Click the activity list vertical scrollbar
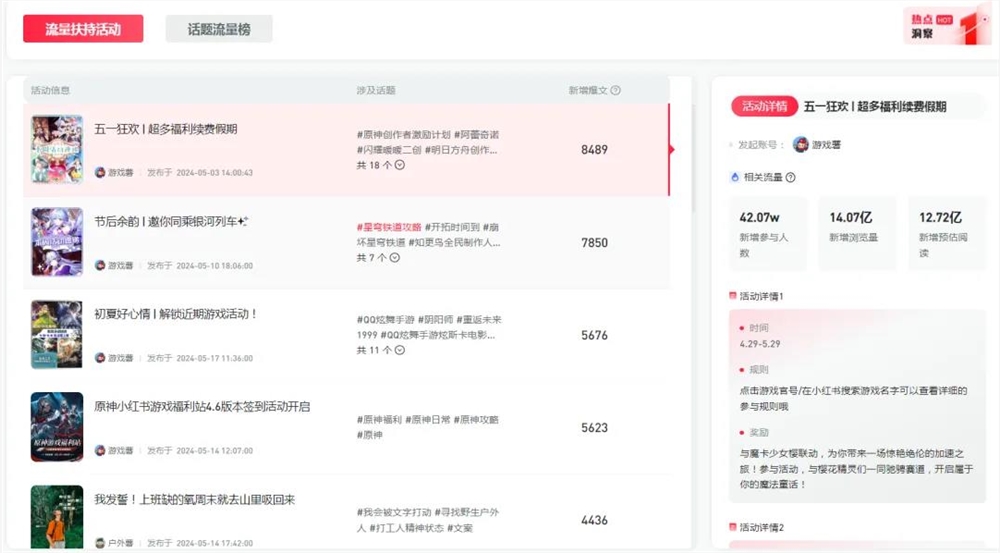Screen dimensions: 1000x553 695,156
